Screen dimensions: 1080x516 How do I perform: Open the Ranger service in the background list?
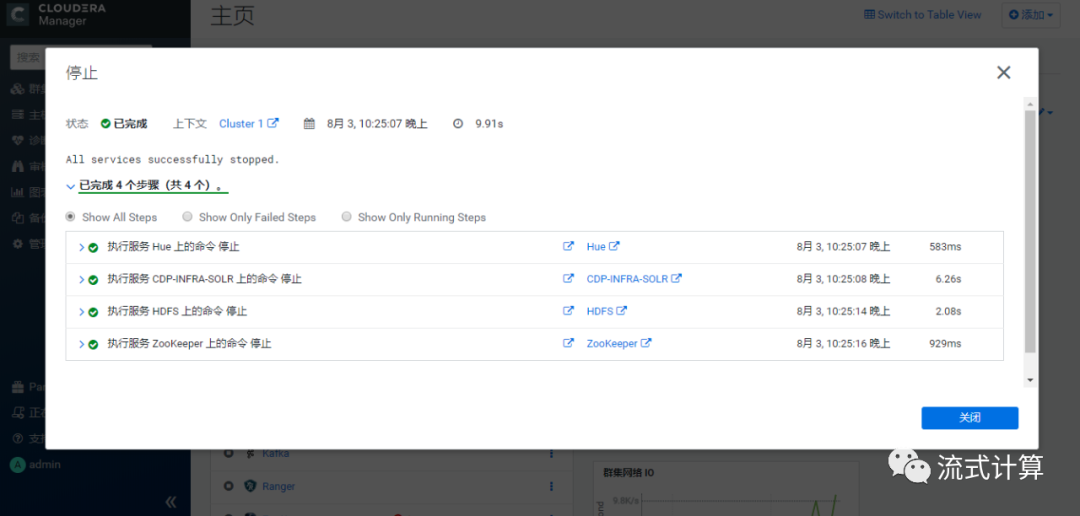click(x=278, y=486)
